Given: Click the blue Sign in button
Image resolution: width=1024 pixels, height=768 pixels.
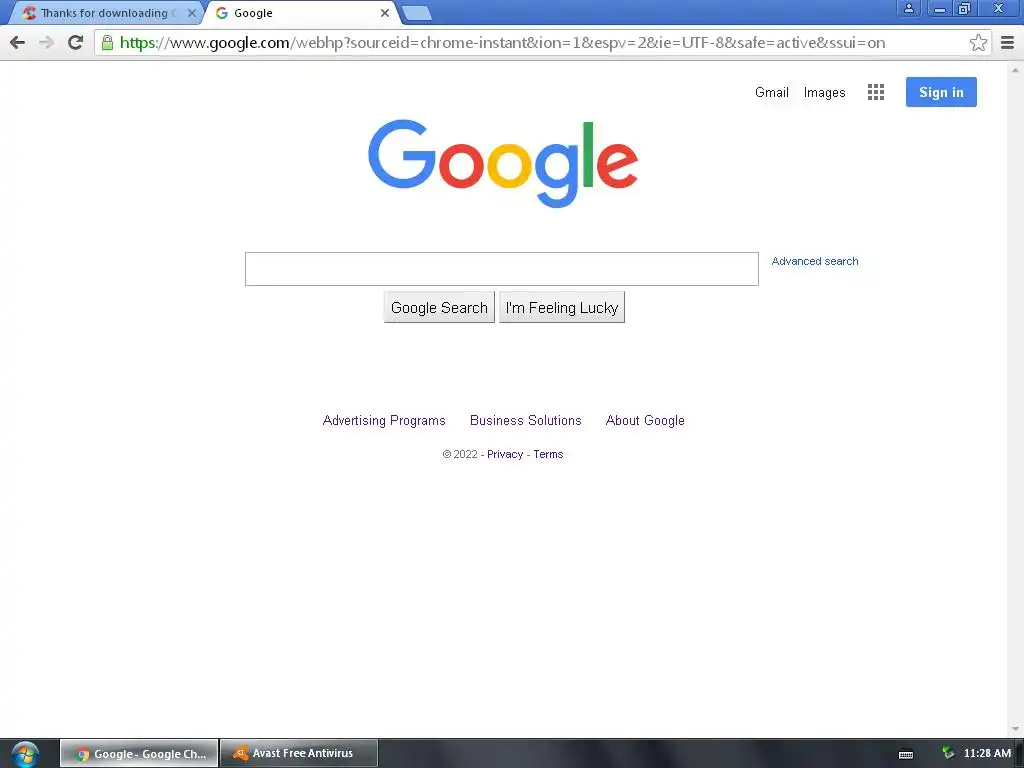Looking at the screenshot, I should coord(941,92).
